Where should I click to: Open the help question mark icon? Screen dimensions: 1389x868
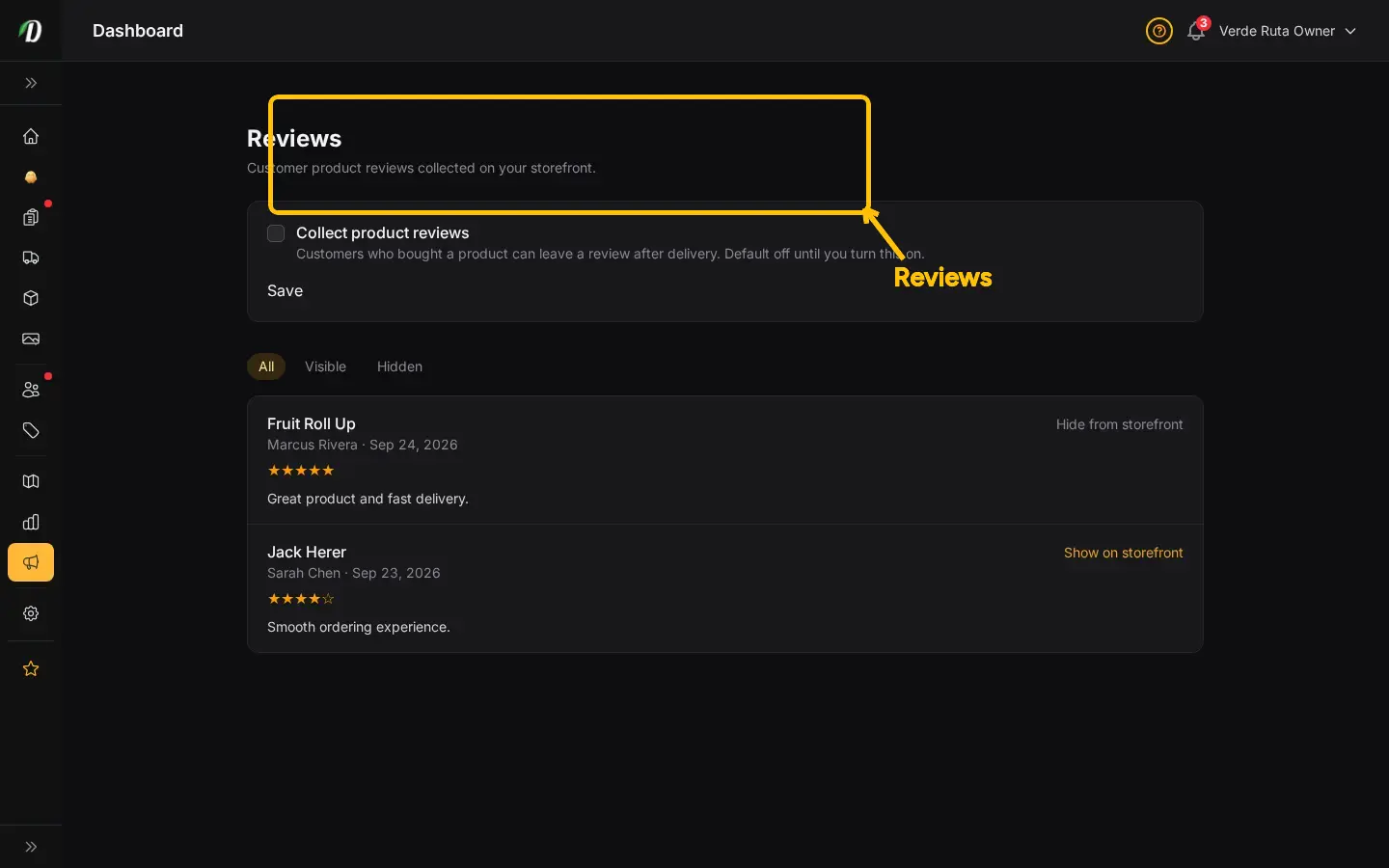click(1159, 31)
